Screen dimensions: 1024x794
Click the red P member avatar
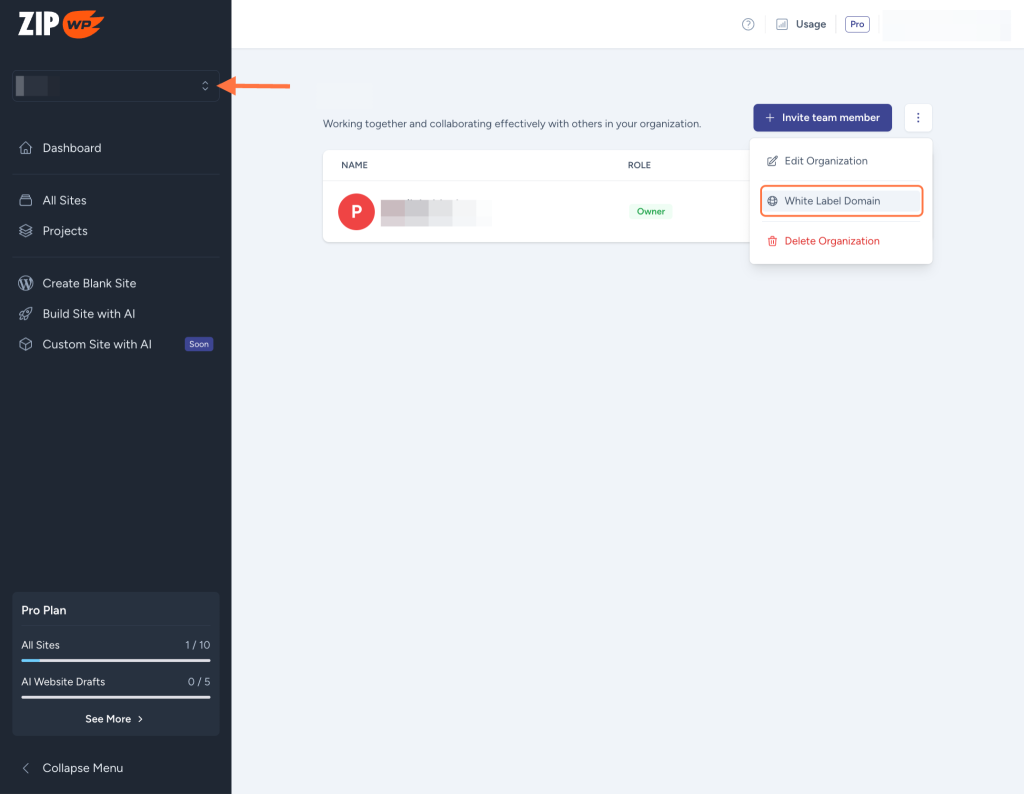(x=356, y=212)
